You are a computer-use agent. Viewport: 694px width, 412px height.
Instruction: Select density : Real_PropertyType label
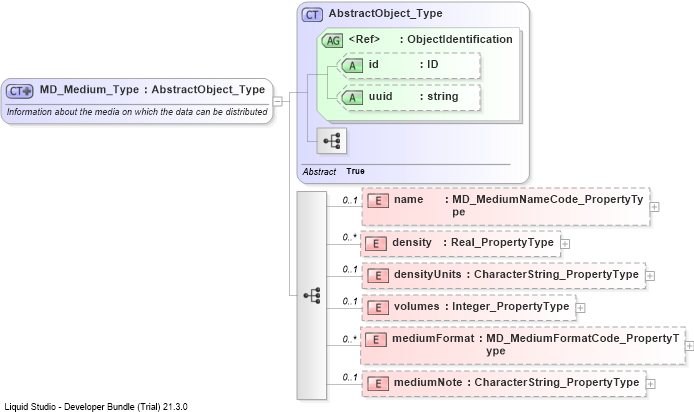[x=473, y=243]
